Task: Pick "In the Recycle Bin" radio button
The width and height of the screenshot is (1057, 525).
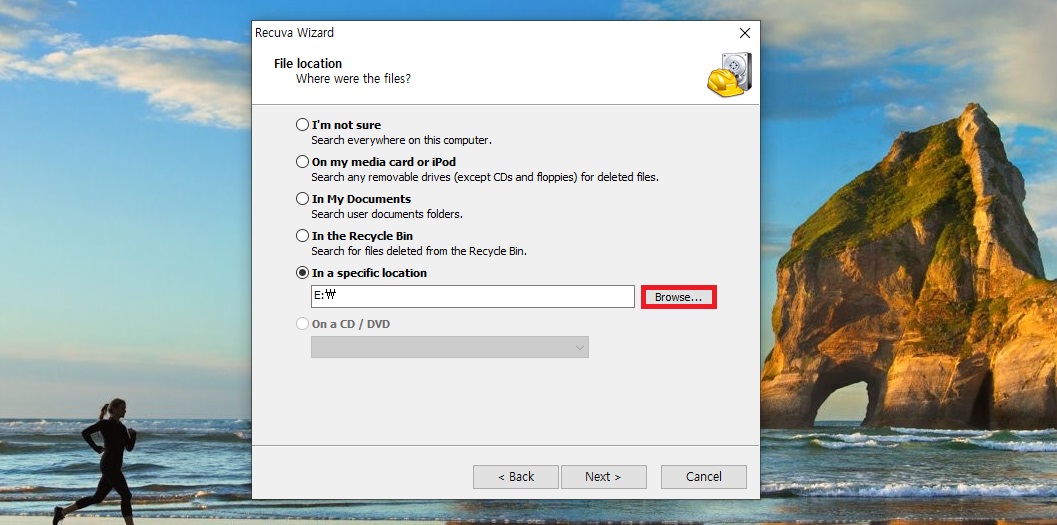Action: [303, 236]
